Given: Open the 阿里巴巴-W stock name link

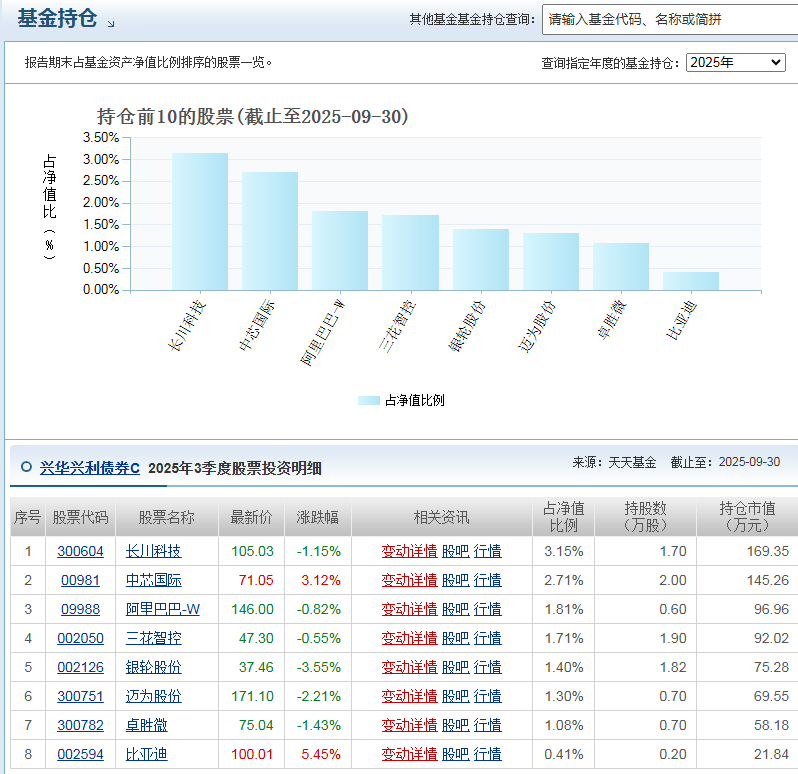Looking at the screenshot, I should tap(163, 609).
